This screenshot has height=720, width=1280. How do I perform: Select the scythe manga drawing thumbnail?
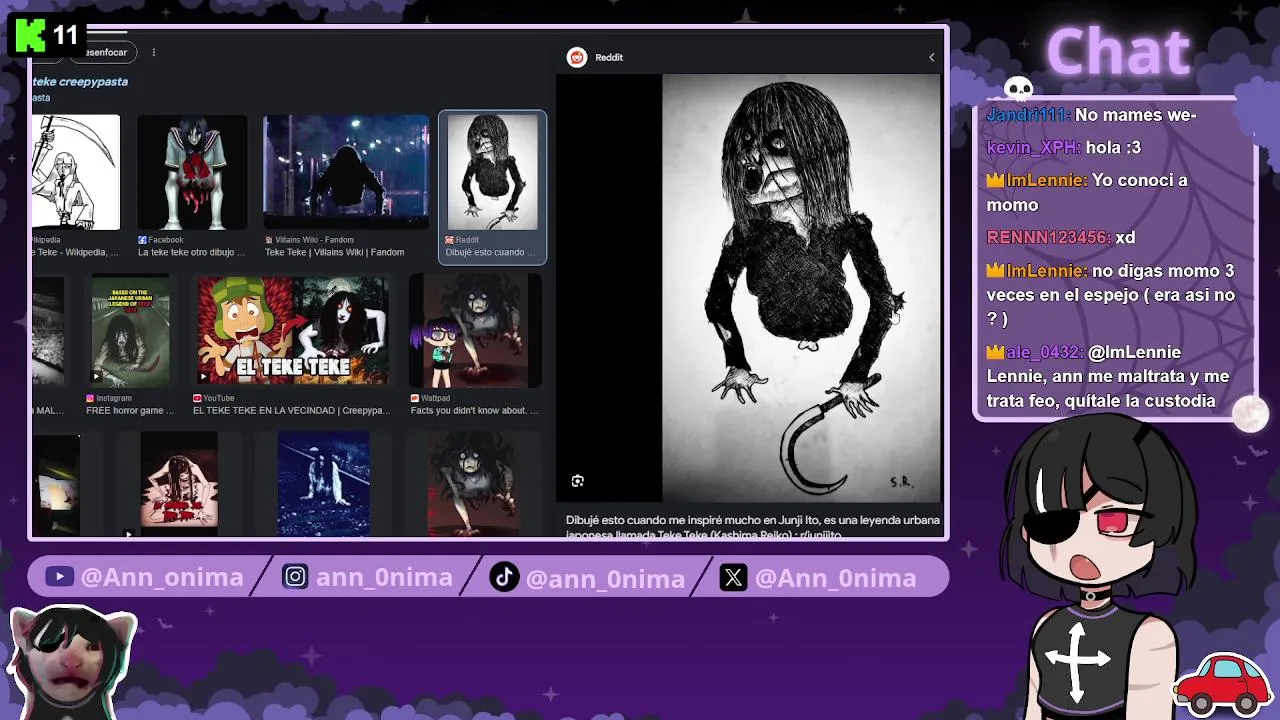[x=75, y=172]
